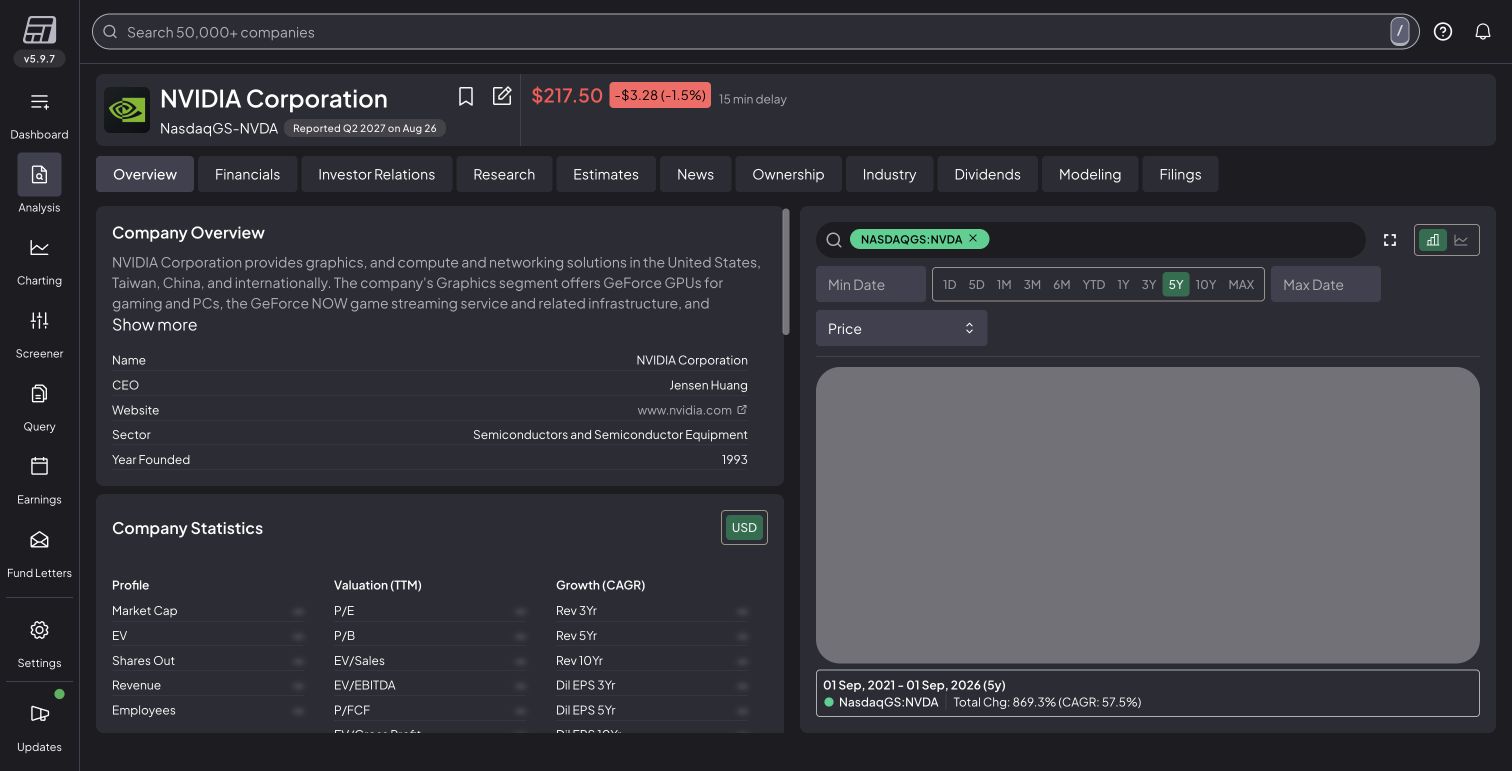1512x771 pixels.
Task: Click the app logo above version v5.9.7
Action: pyautogui.click(x=40, y=29)
